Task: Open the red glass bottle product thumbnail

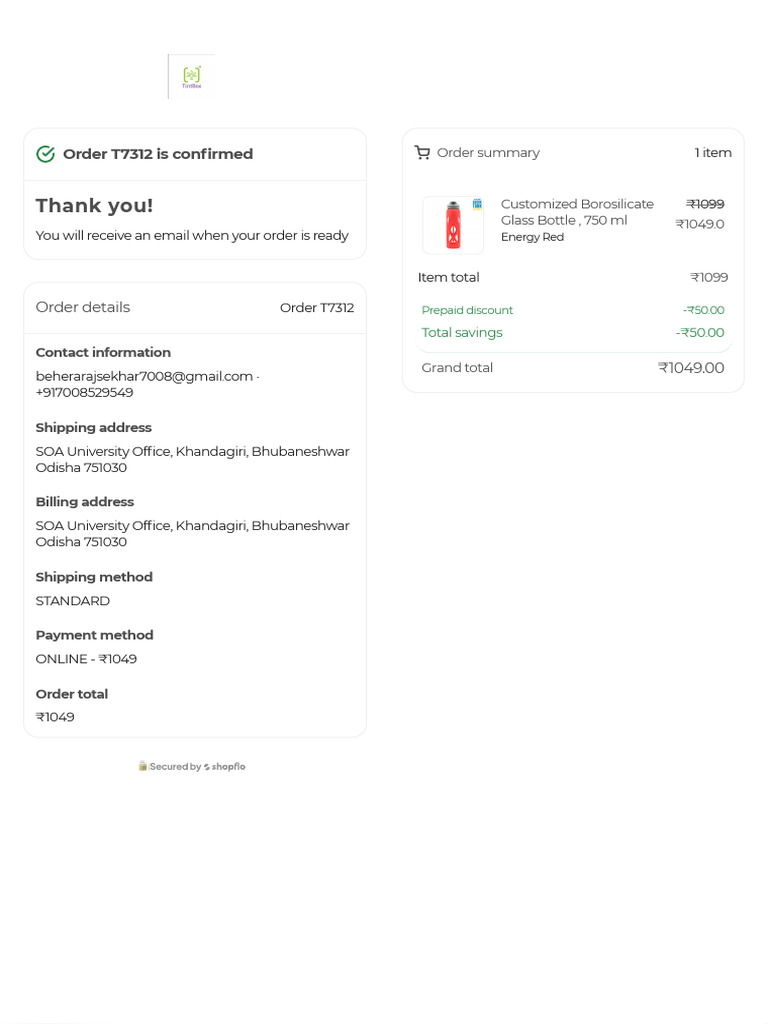Action: (453, 225)
